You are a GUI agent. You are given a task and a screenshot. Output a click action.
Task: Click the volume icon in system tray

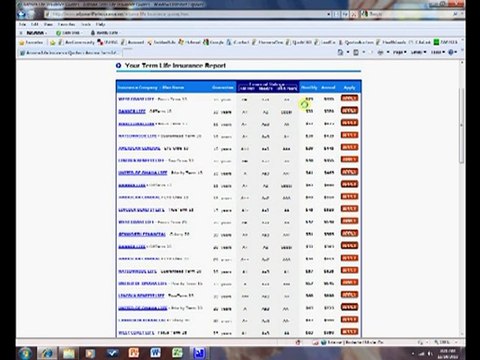coord(430,353)
